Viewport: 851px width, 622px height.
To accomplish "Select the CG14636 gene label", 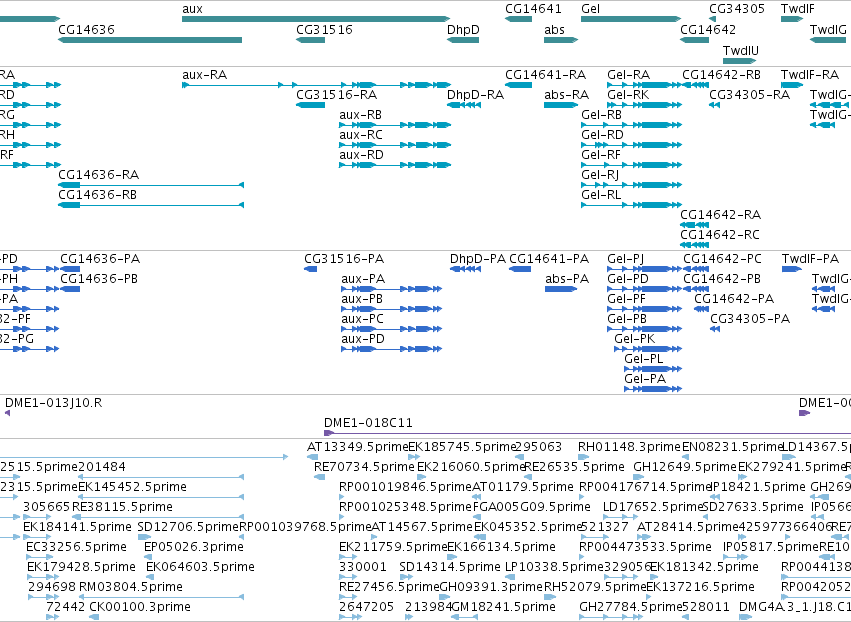I will point(86,29).
